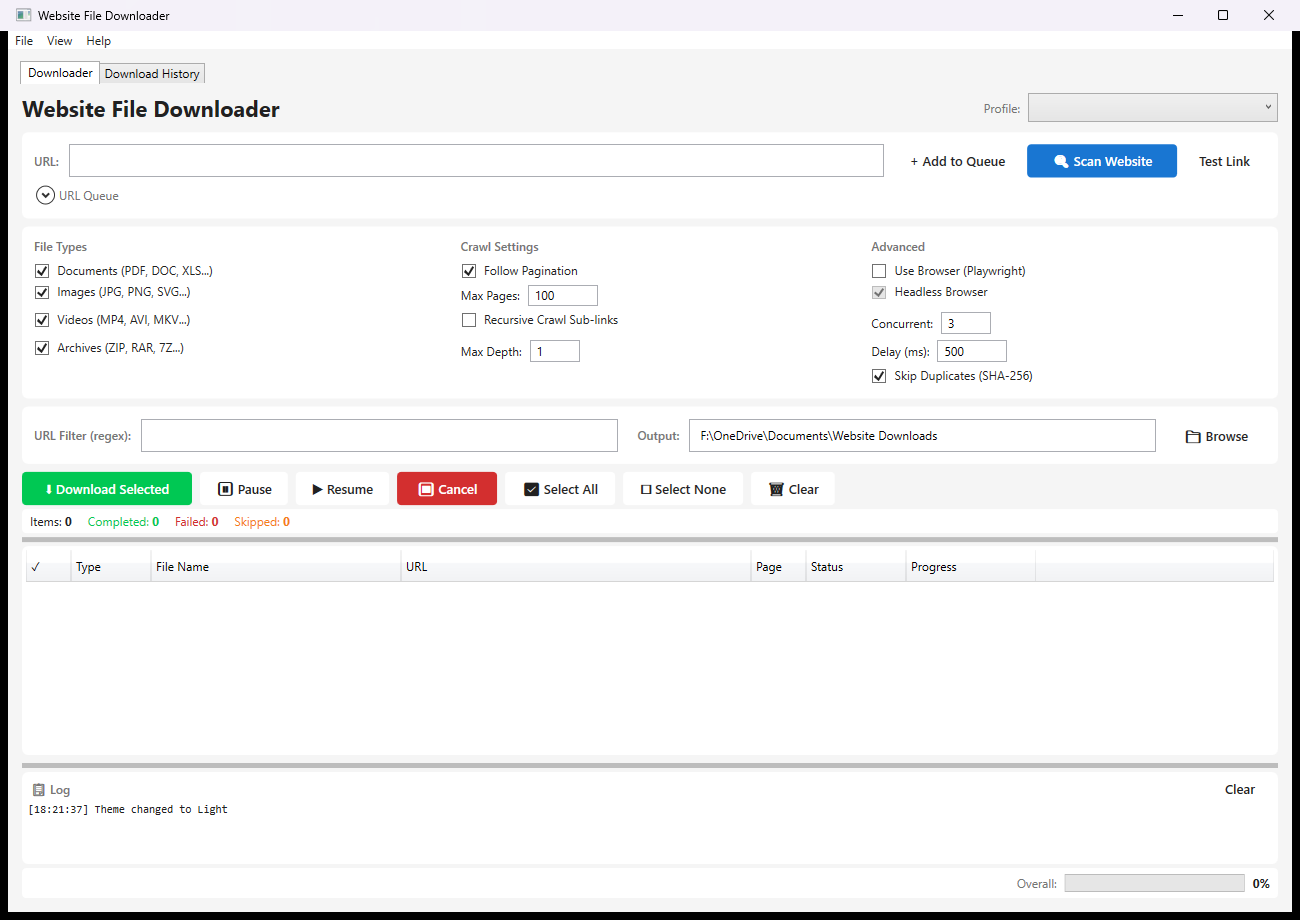This screenshot has height=920, width=1300.
Task: Click the folder icon next to Browse
Action: tap(1192, 437)
